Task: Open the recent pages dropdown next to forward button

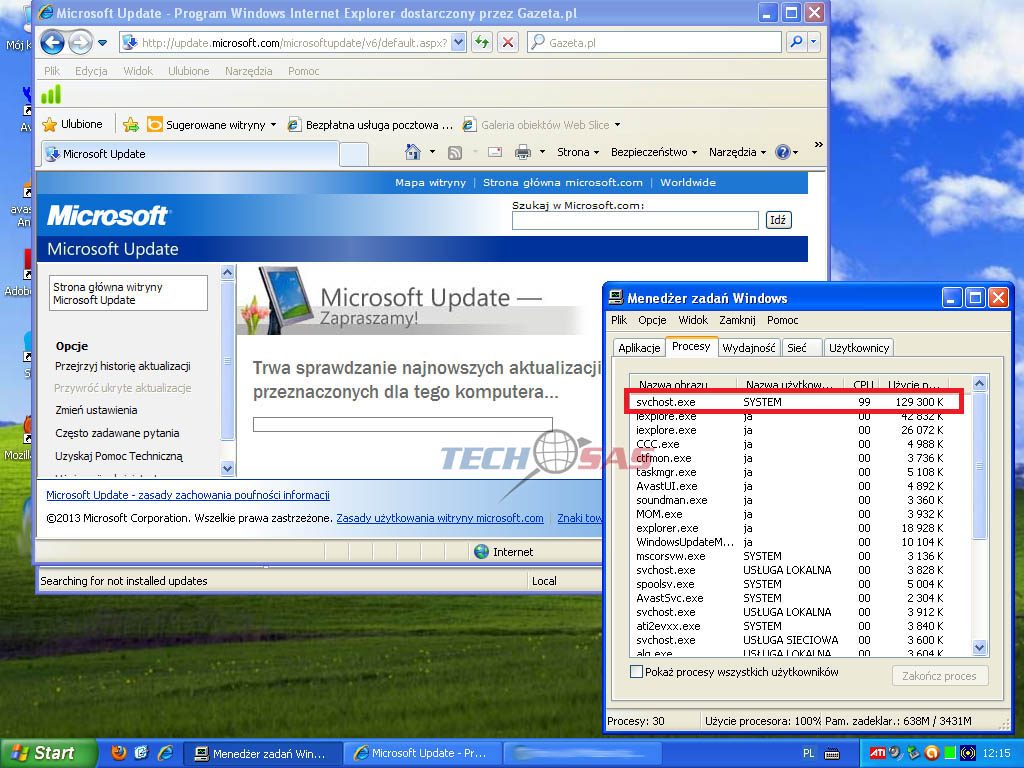Action: [103, 43]
